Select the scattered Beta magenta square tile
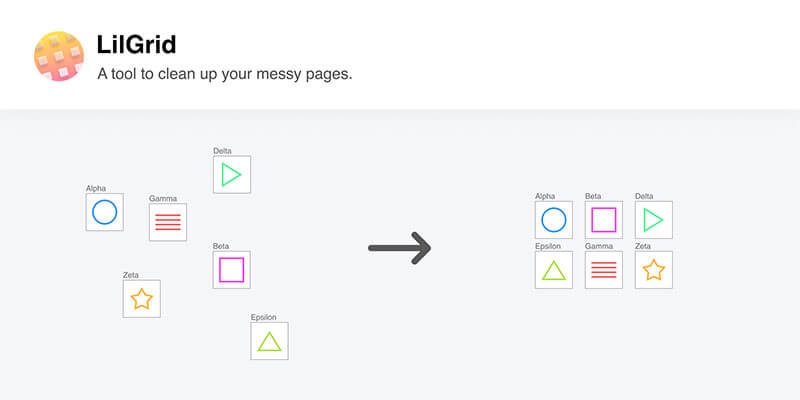Image resolution: width=800 pixels, height=400 pixels. (x=232, y=270)
